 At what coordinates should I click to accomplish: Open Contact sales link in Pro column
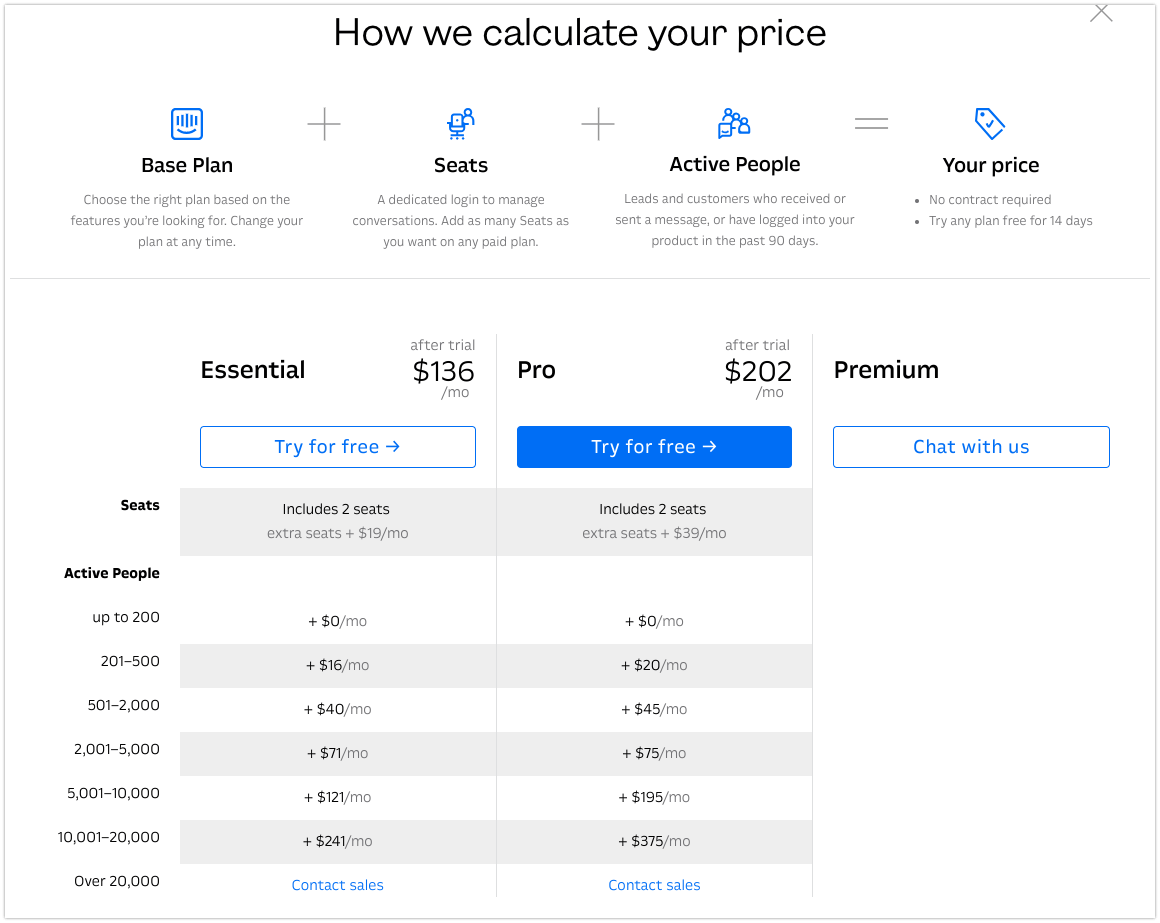[x=654, y=885]
